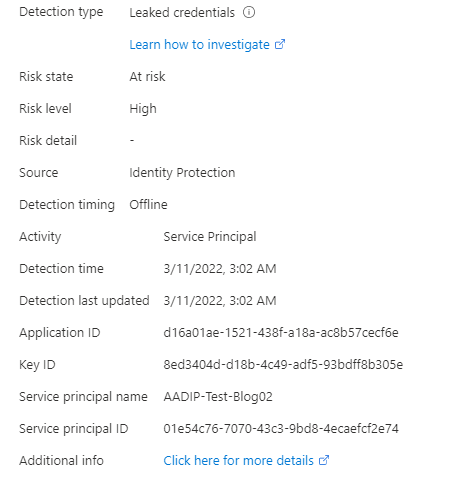
Task: Click the Leaked credentials detection type text
Action: coord(182,13)
